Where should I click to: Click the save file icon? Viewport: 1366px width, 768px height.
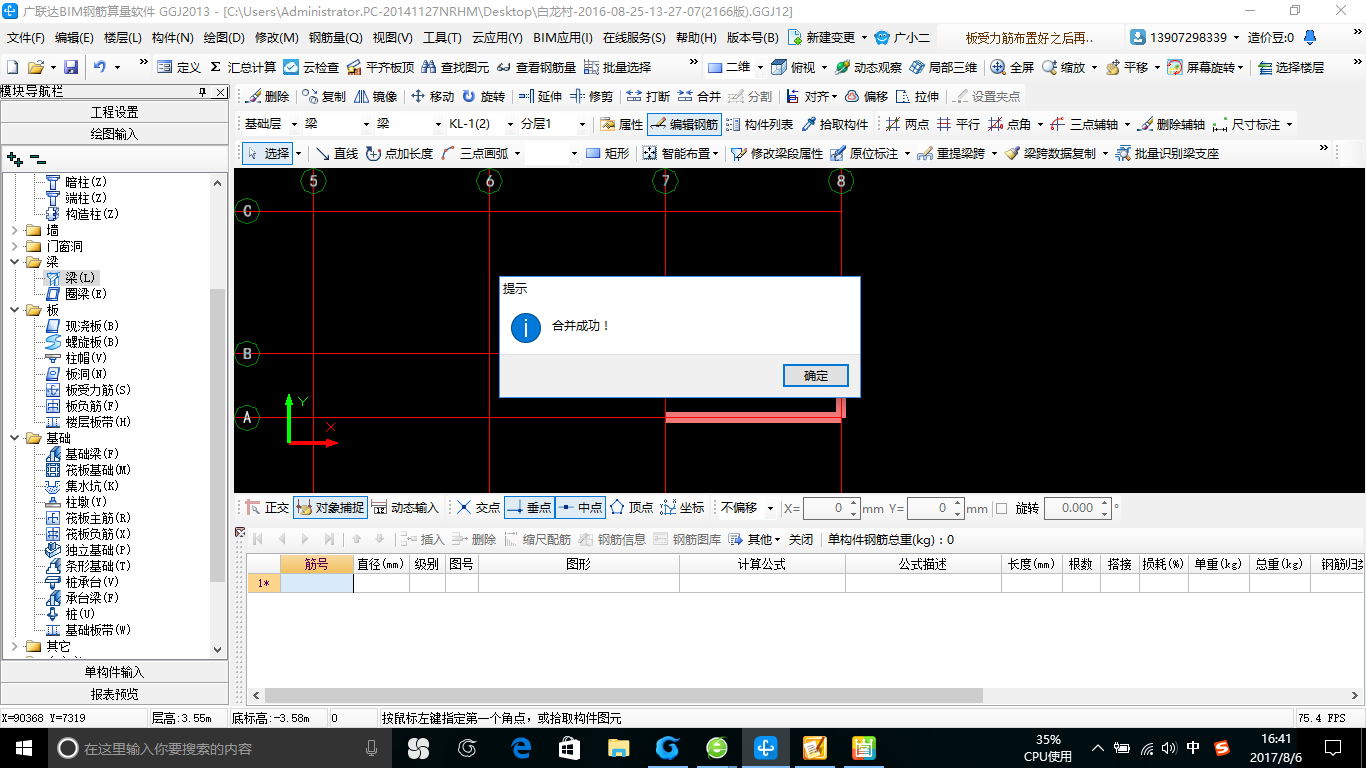(x=71, y=67)
